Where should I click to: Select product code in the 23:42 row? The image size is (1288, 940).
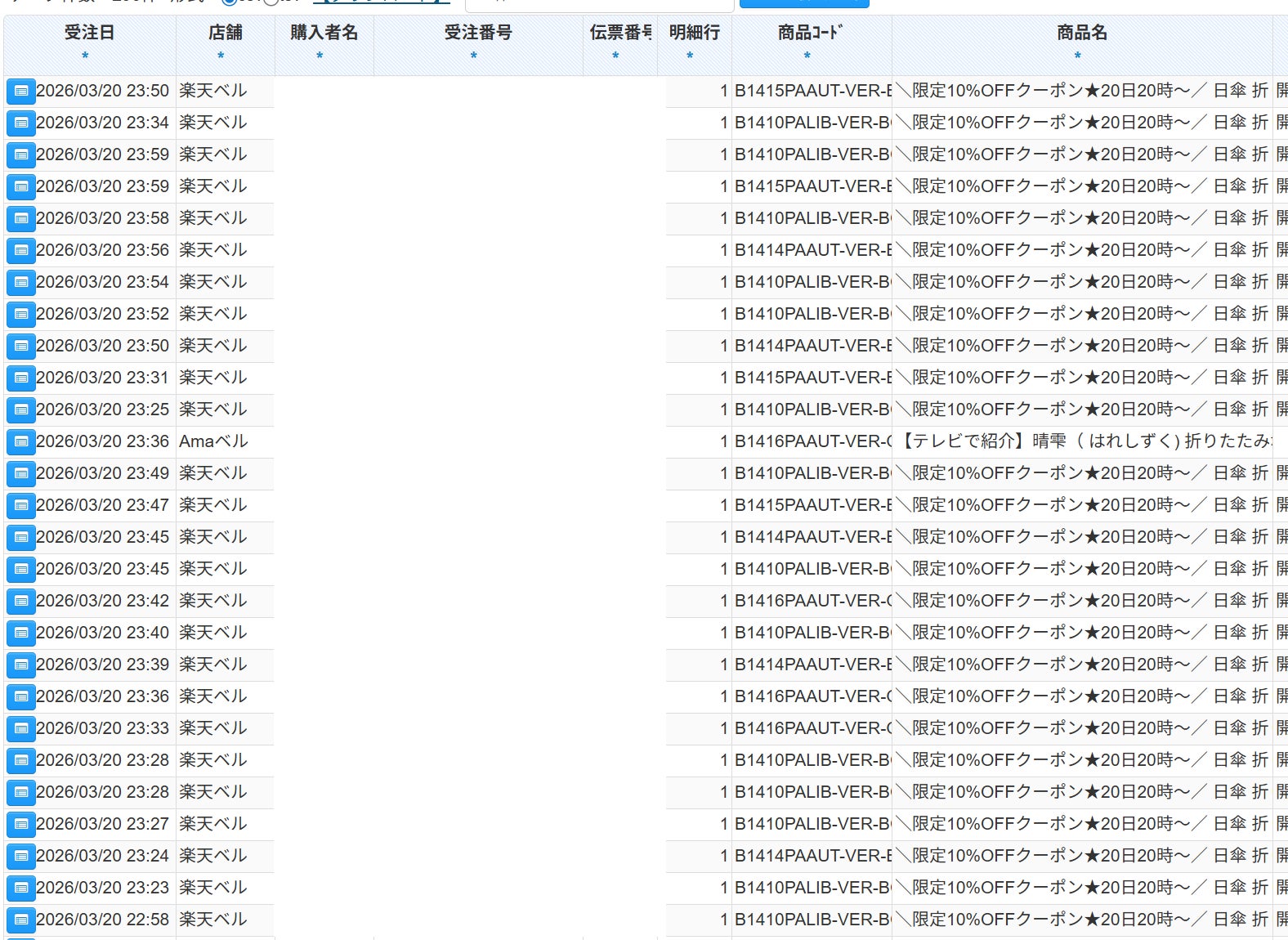812,601
